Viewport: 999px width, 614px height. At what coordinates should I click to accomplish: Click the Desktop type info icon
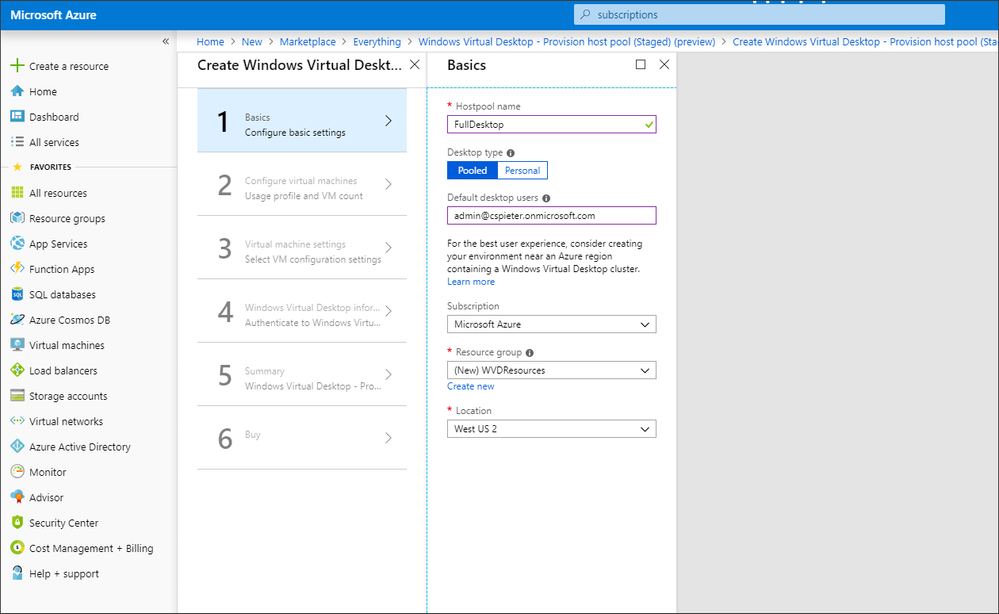(x=510, y=153)
